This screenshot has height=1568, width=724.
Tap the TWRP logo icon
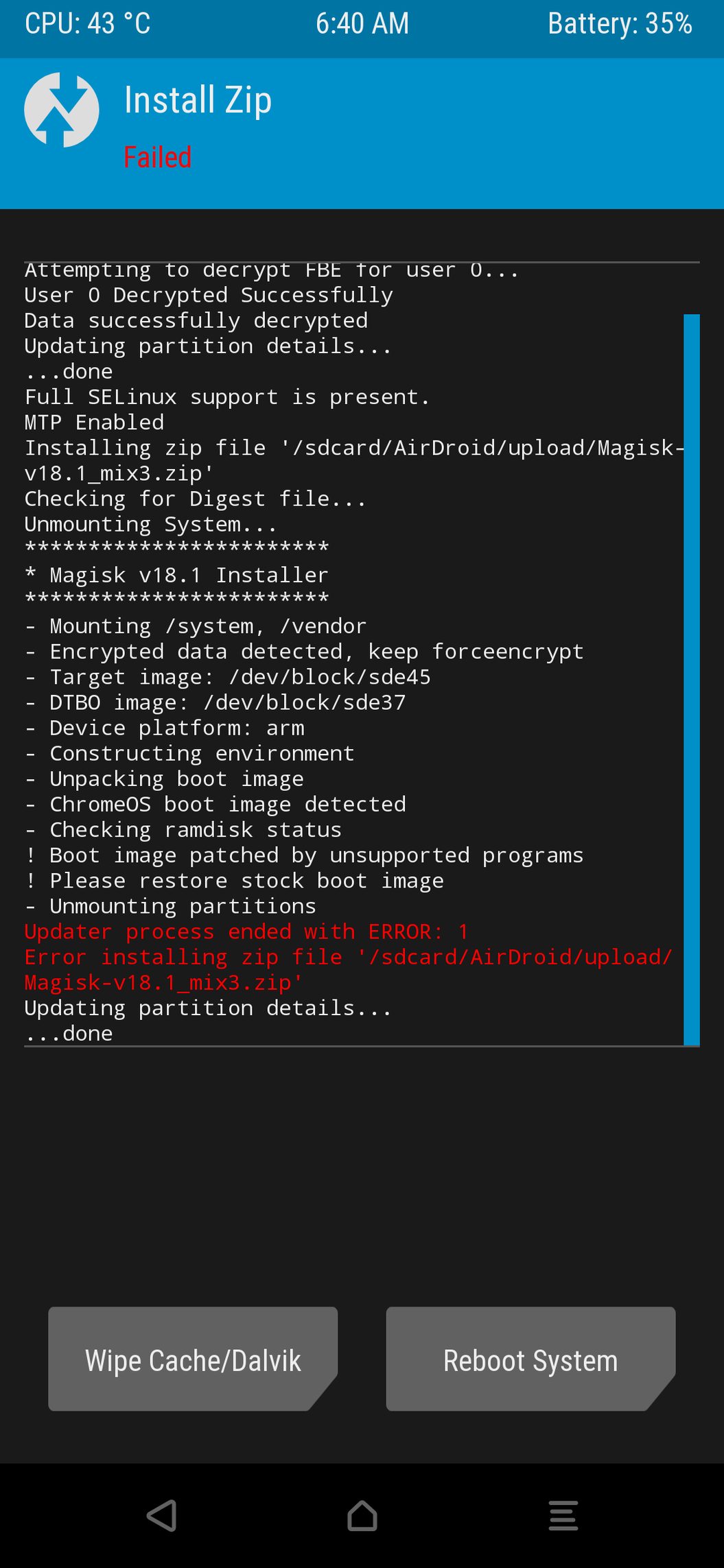(62, 110)
